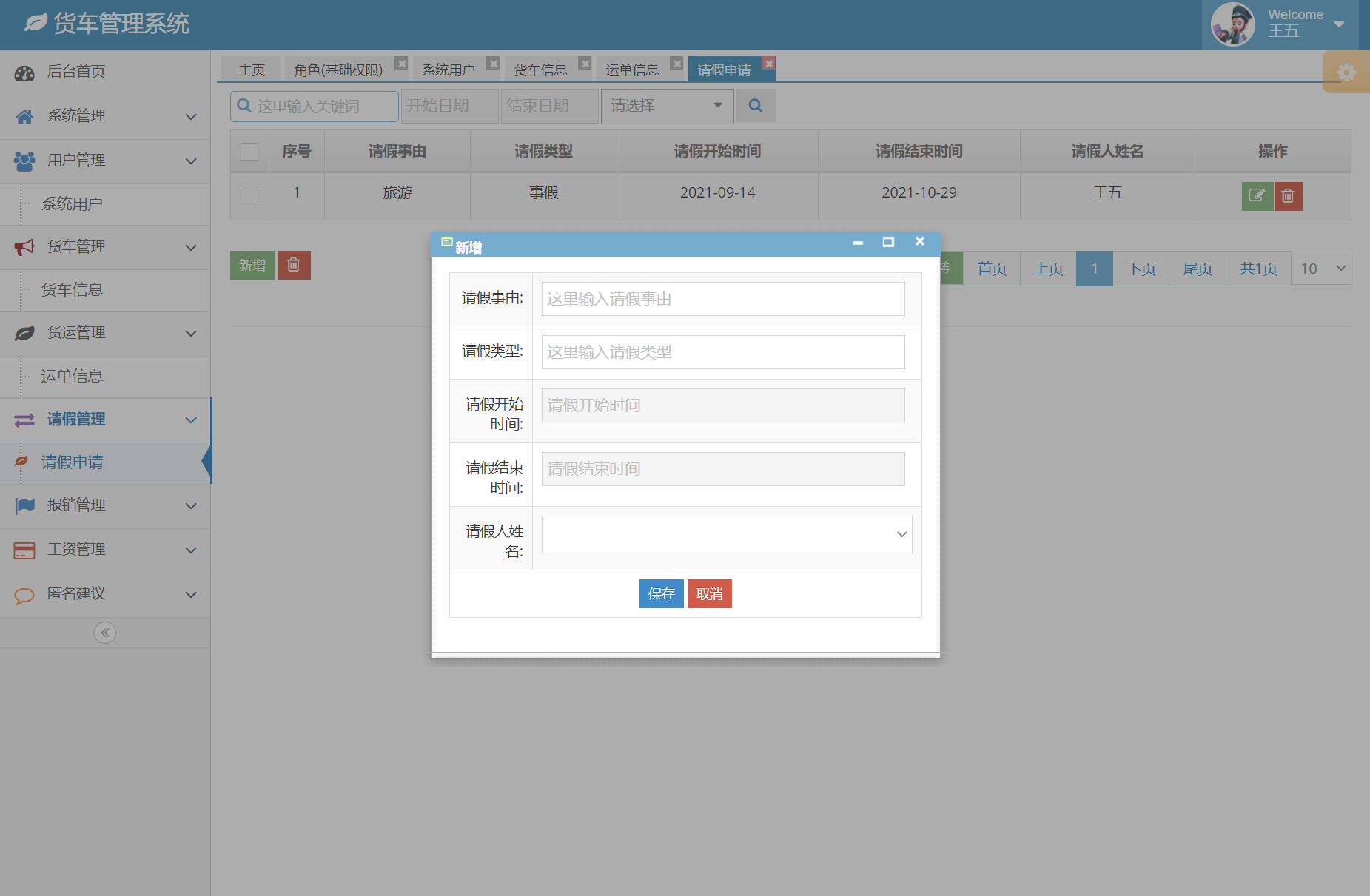Close the 请假申请 tab
Image resolution: width=1370 pixels, height=896 pixels.
tap(768, 63)
